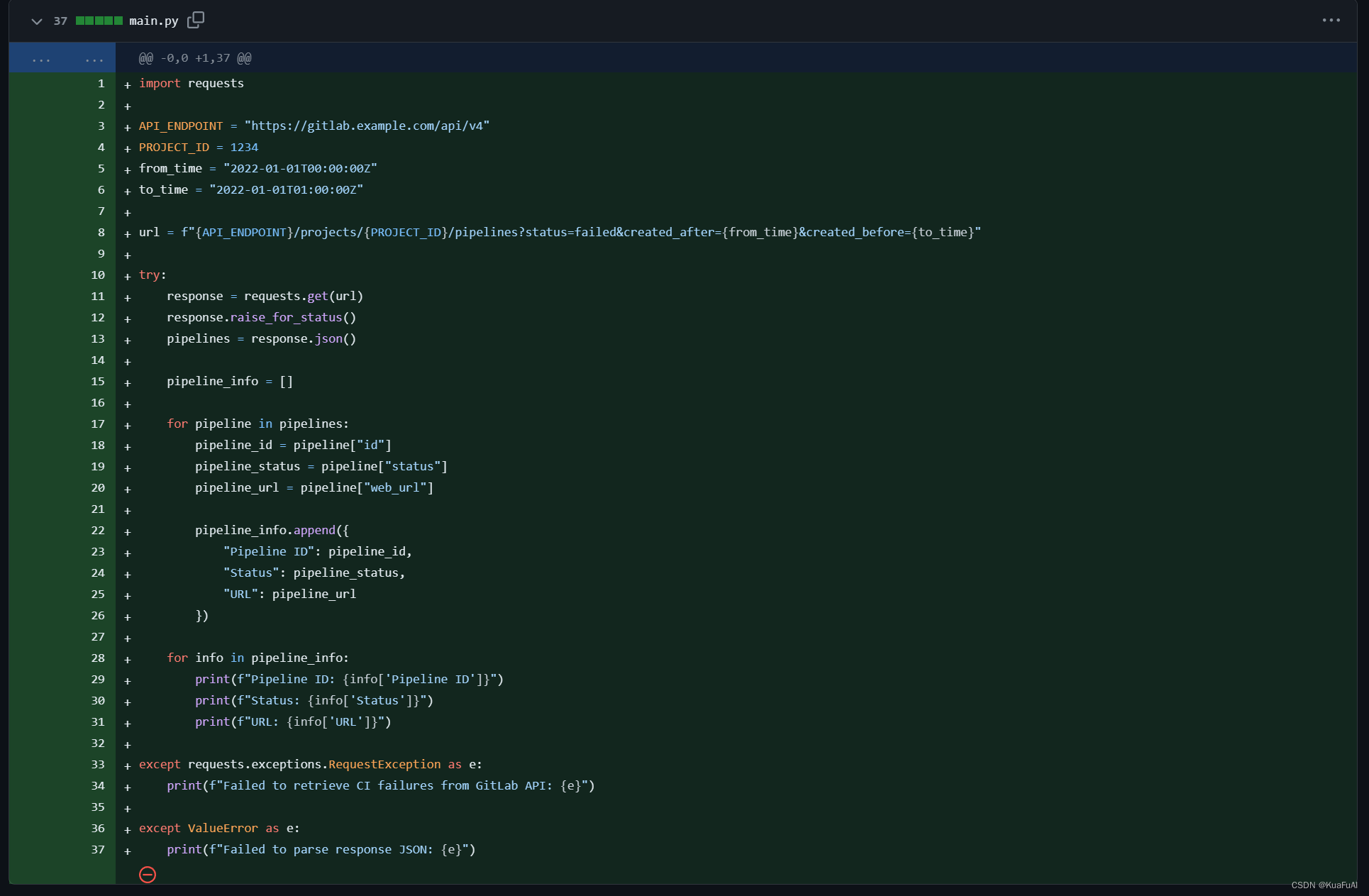Select the hunk header @@ -0,0 +1,37 @@
This screenshot has width=1369, height=896.
point(195,58)
